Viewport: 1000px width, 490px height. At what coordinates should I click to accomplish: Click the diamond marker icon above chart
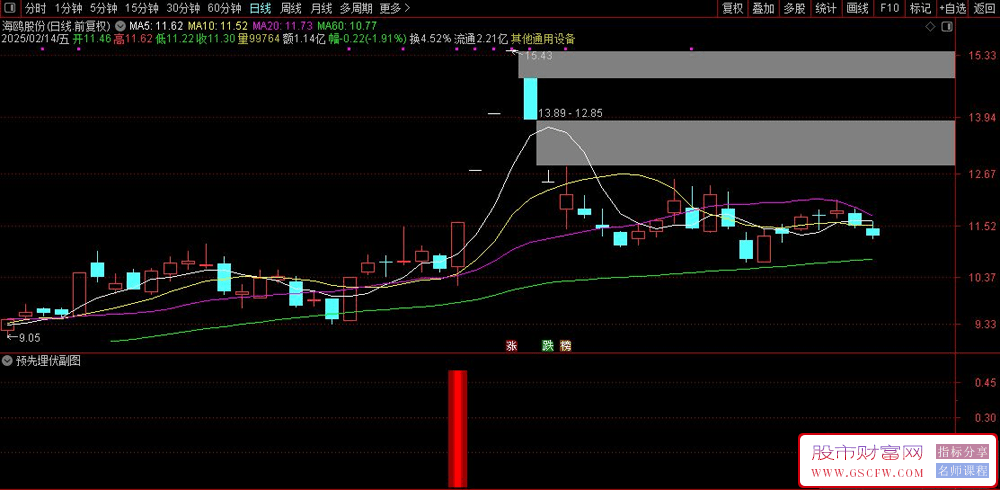coord(930,27)
